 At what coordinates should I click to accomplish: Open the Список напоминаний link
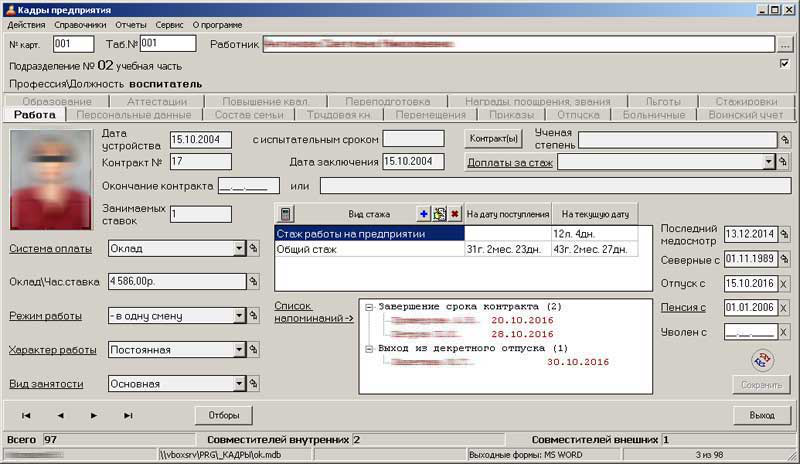[313, 312]
